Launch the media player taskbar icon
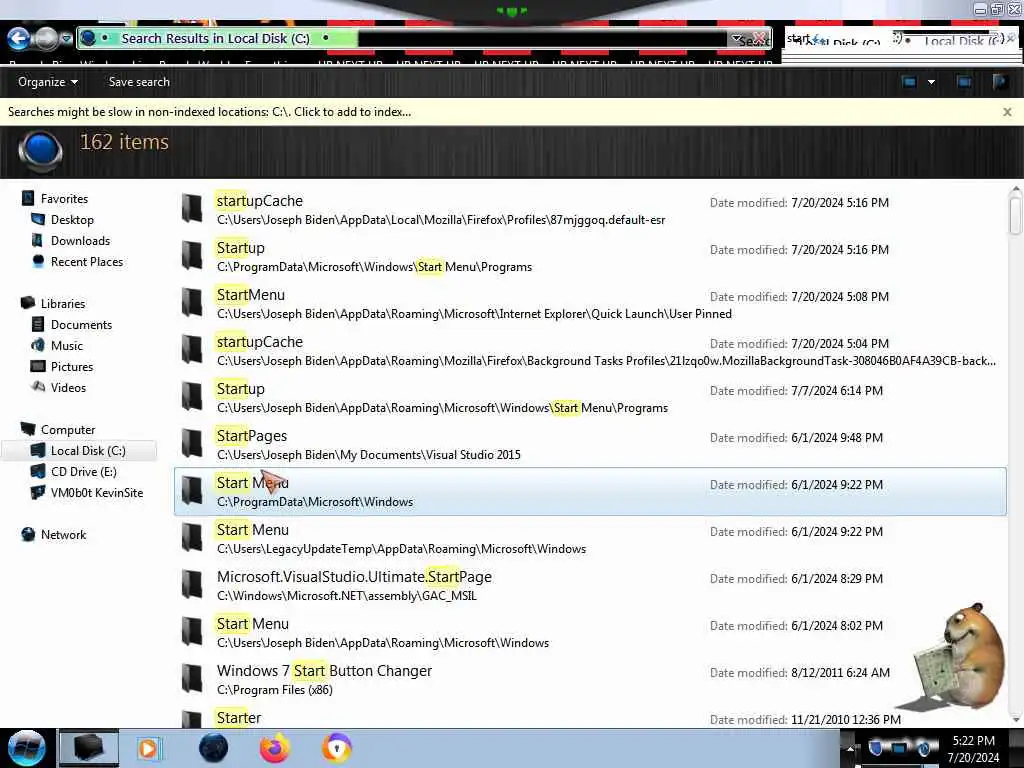The width and height of the screenshot is (1024, 768). click(148, 748)
